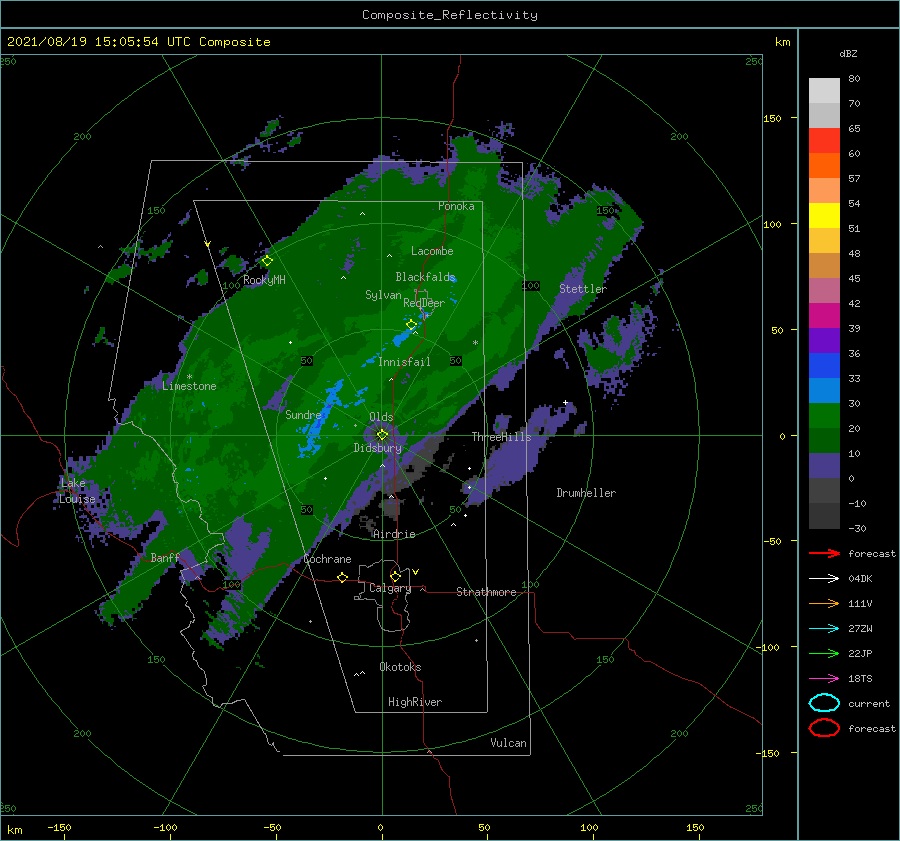Click the Drumheller label
This screenshot has width=900, height=841.
coord(586,493)
